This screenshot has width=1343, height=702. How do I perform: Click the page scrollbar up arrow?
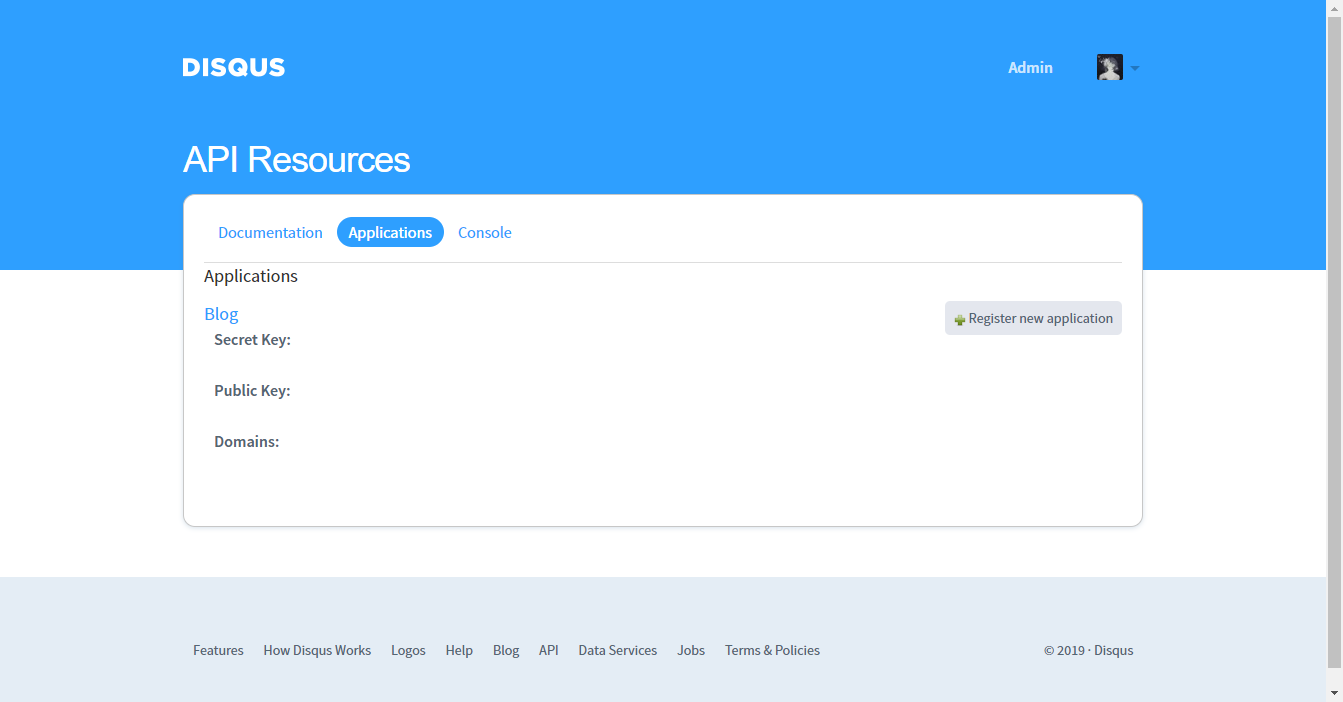[x=1334, y=8]
